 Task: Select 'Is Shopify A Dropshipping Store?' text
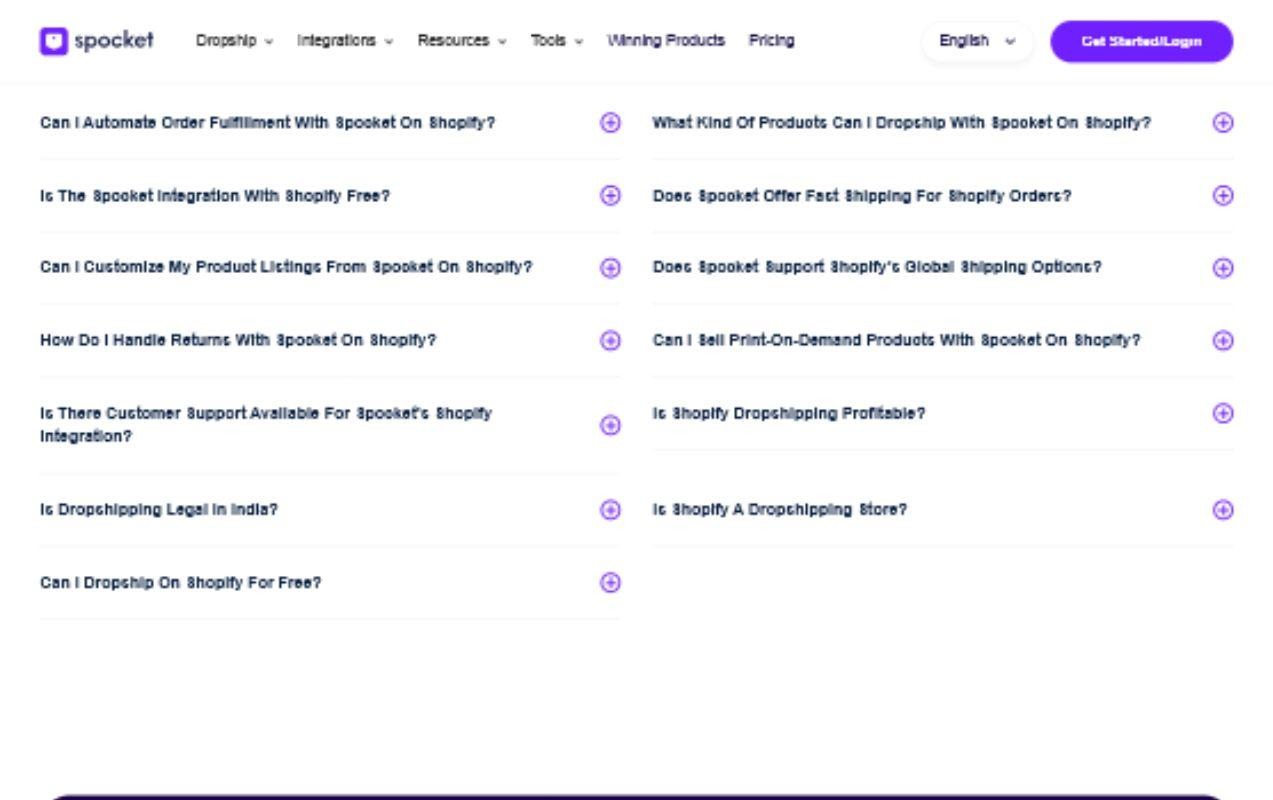pyautogui.click(x=780, y=510)
